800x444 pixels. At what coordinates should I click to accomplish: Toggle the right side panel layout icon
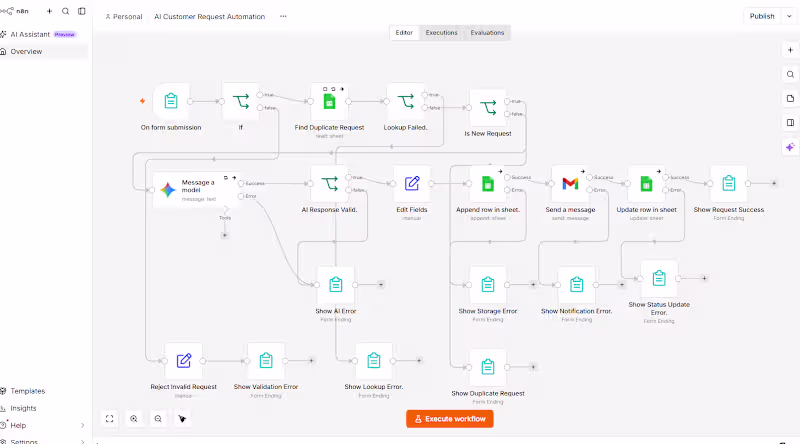point(790,122)
